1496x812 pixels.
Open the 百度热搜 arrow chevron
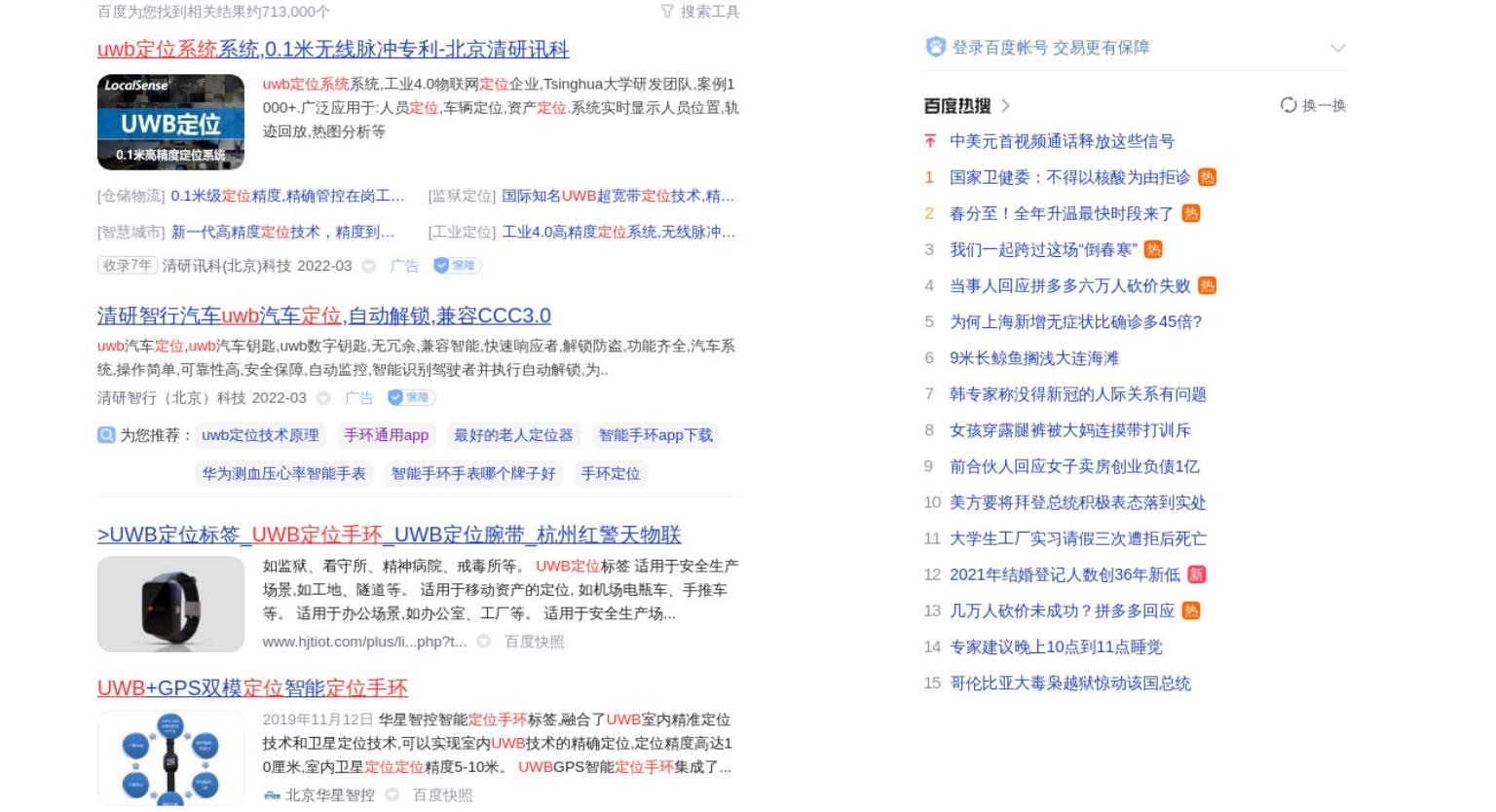click(1005, 105)
